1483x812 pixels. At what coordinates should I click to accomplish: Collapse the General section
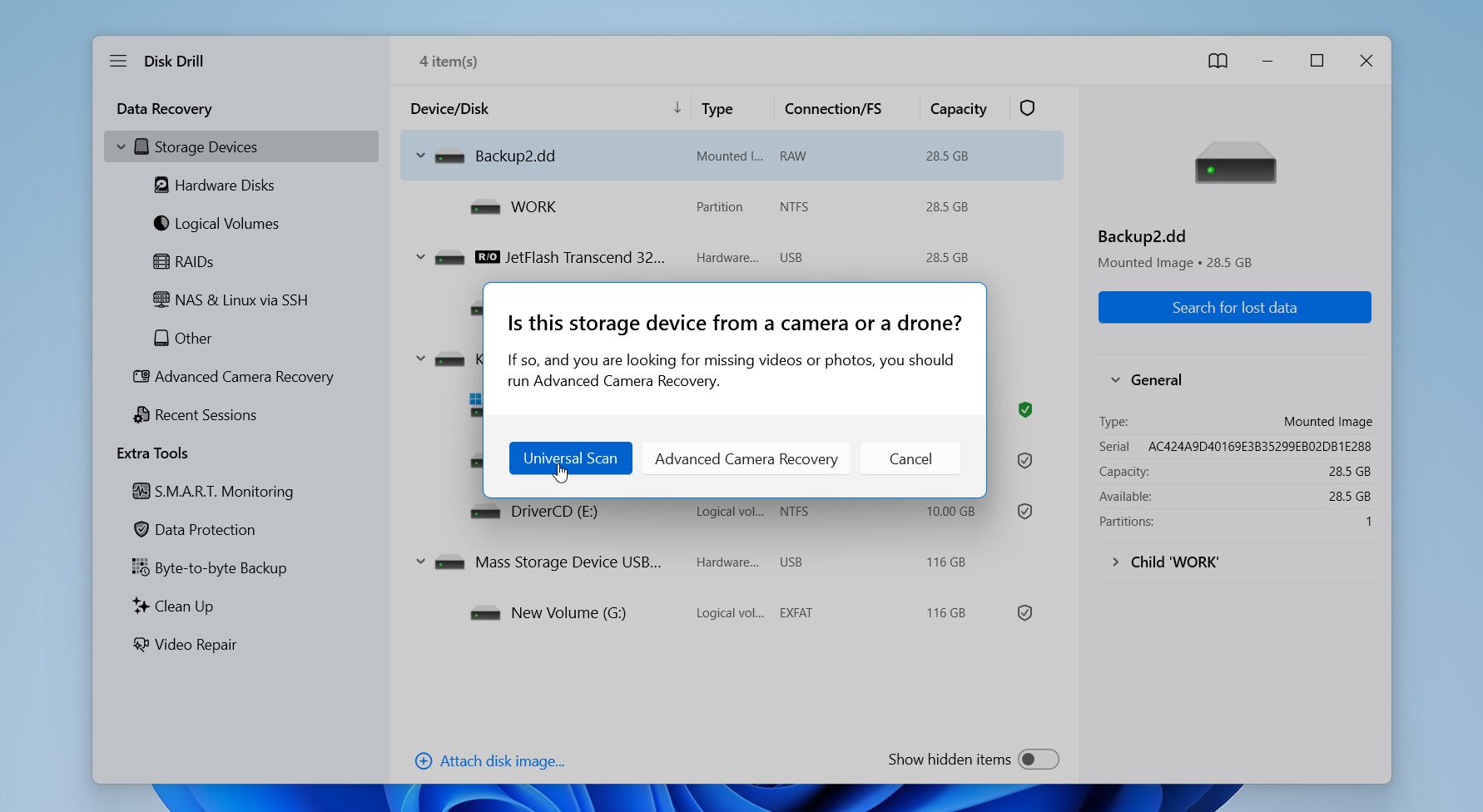point(1115,380)
